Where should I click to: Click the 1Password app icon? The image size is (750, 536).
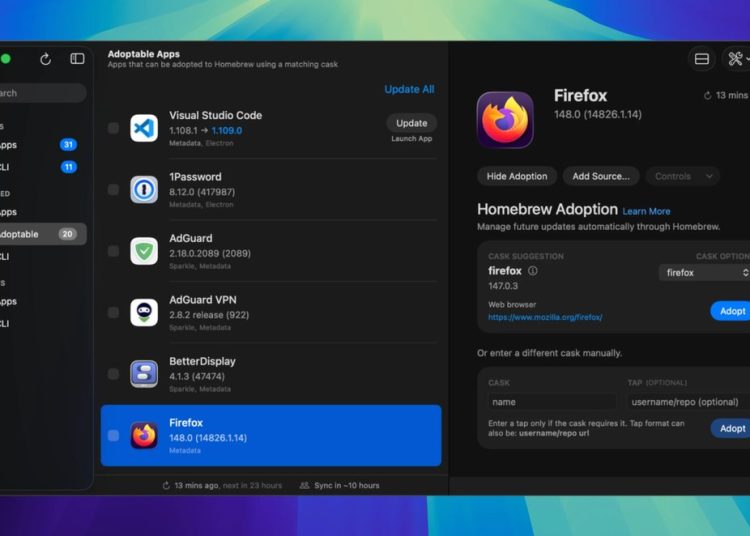(x=144, y=190)
